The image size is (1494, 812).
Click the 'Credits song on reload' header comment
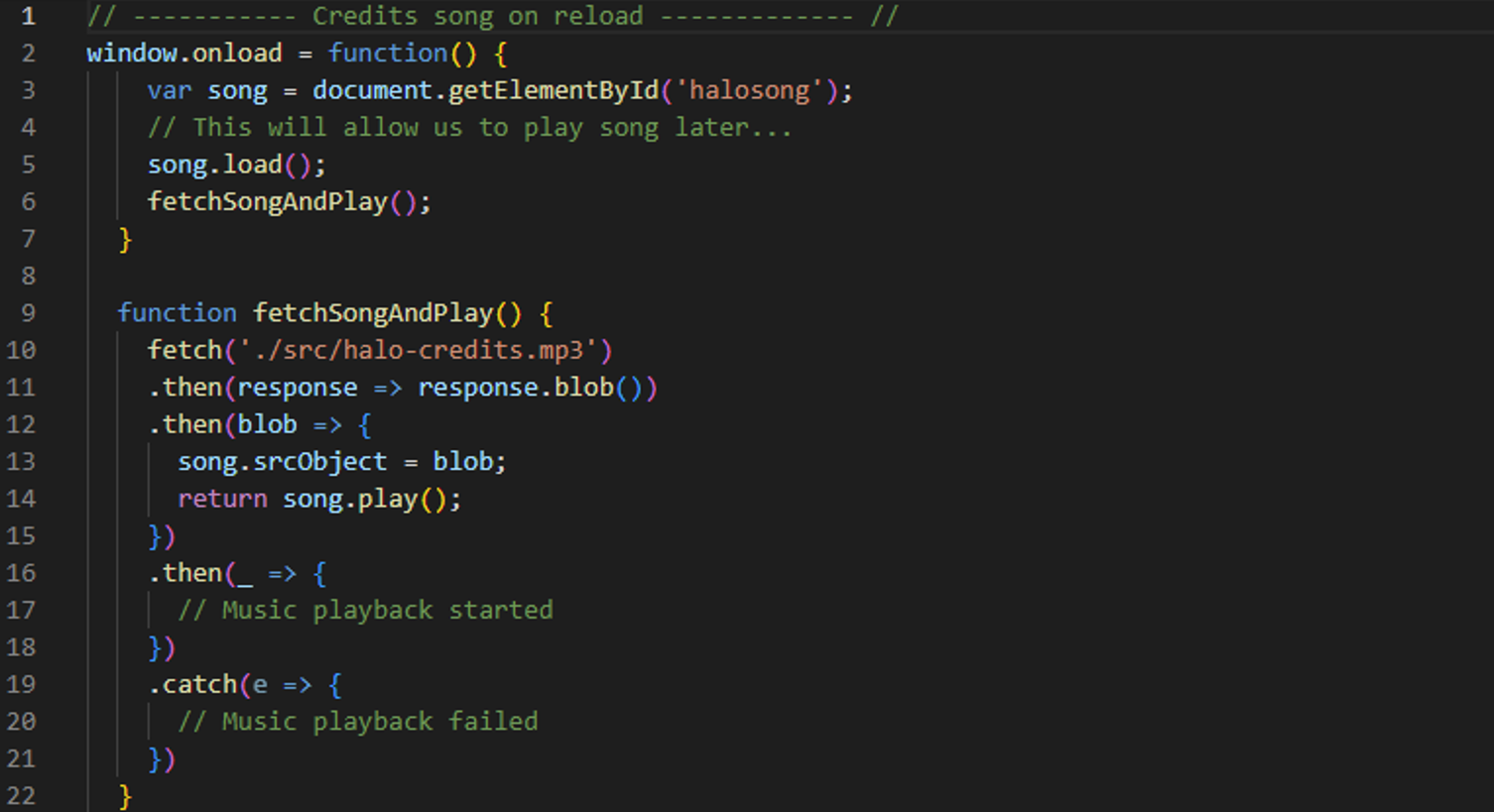pyautogui.click(x=477, y=16)
